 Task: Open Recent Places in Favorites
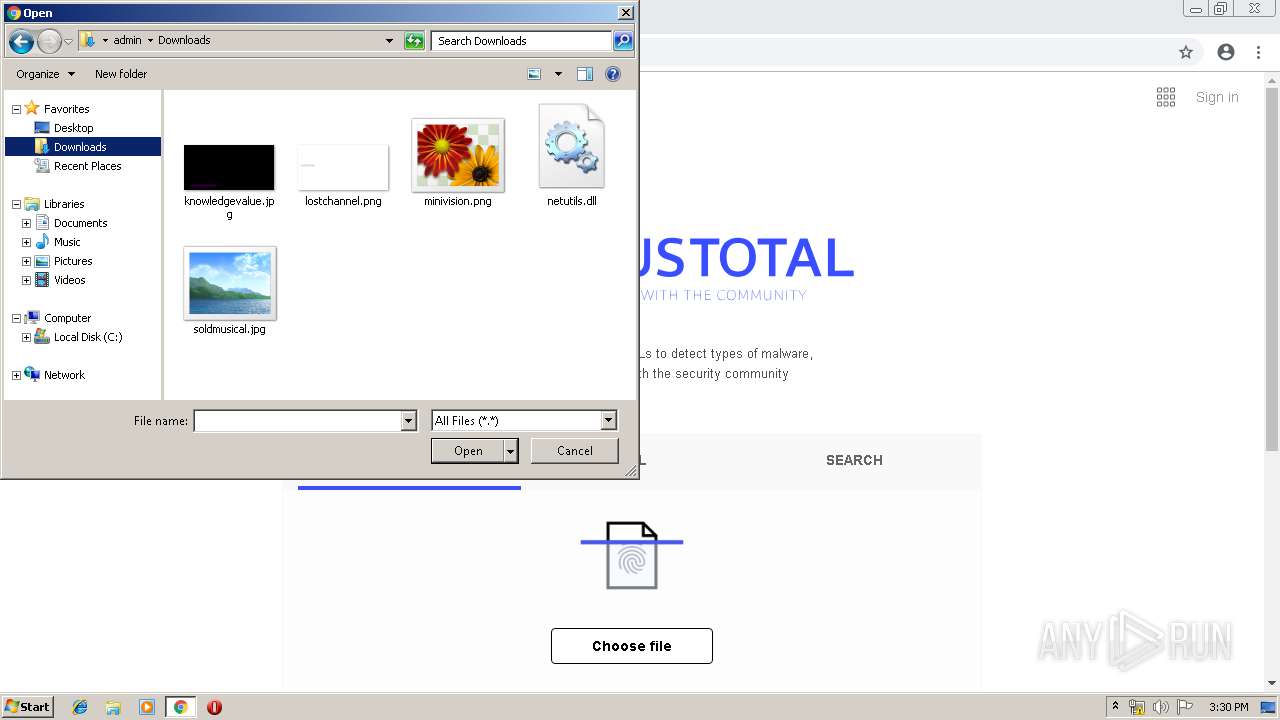point(87,166)
